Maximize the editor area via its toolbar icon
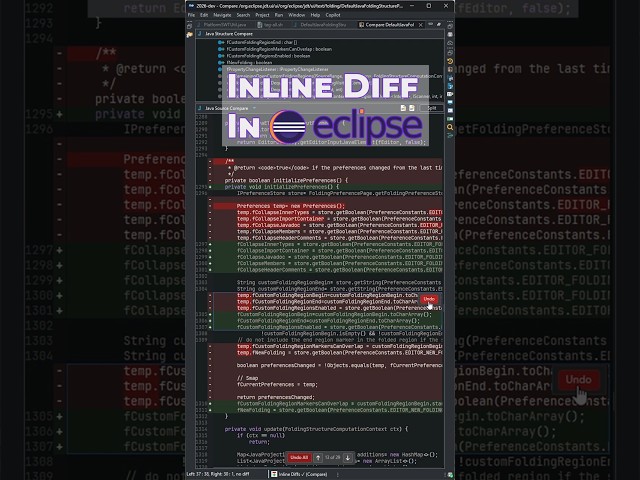The image size is (640, 480). [439, 24]
